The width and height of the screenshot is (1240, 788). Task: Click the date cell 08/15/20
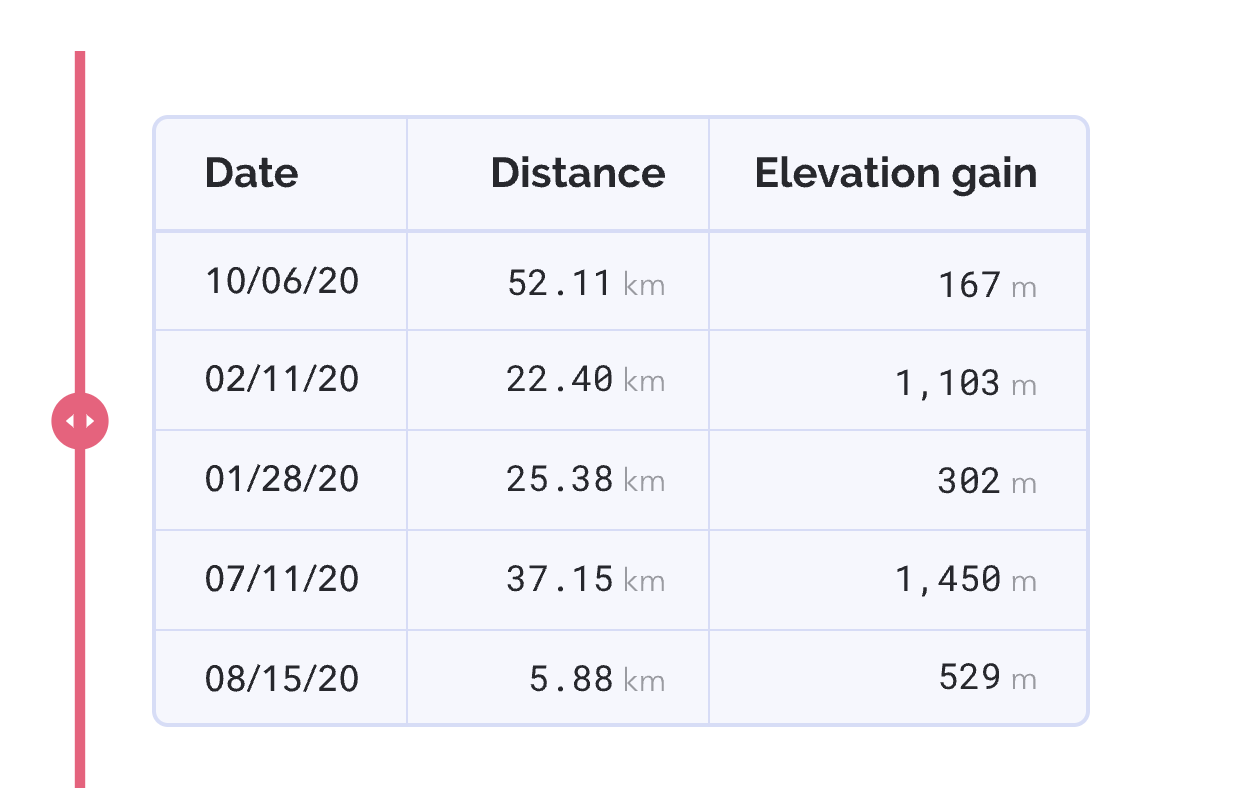pos(282,680)
